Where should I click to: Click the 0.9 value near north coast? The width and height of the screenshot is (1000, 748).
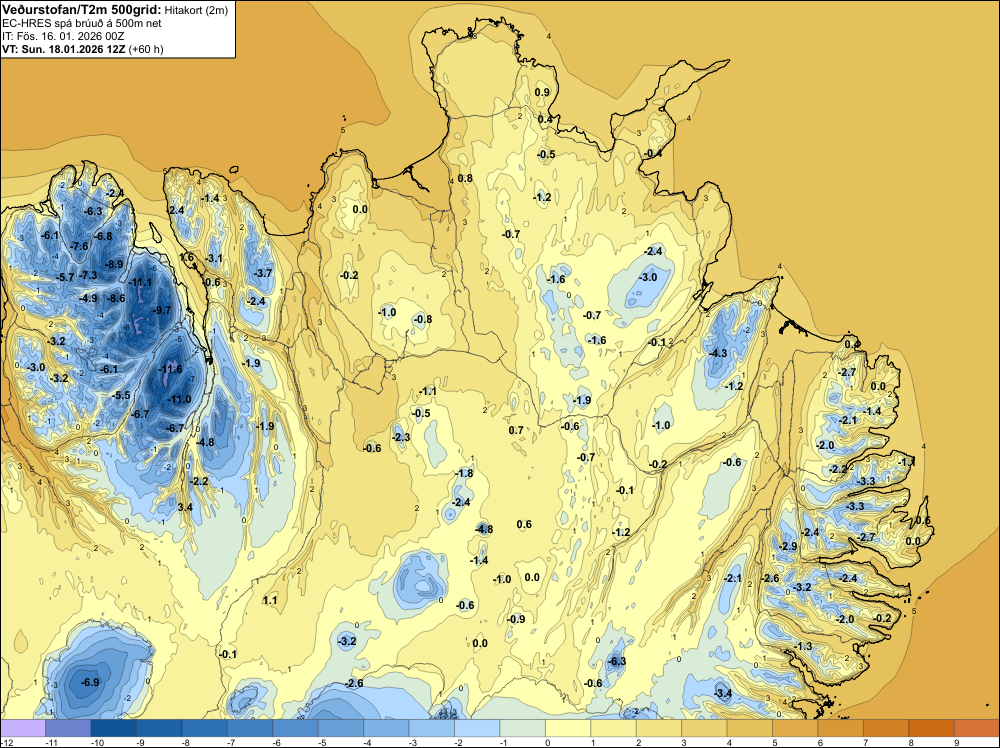pyautogui.click(x=542, y=92)
